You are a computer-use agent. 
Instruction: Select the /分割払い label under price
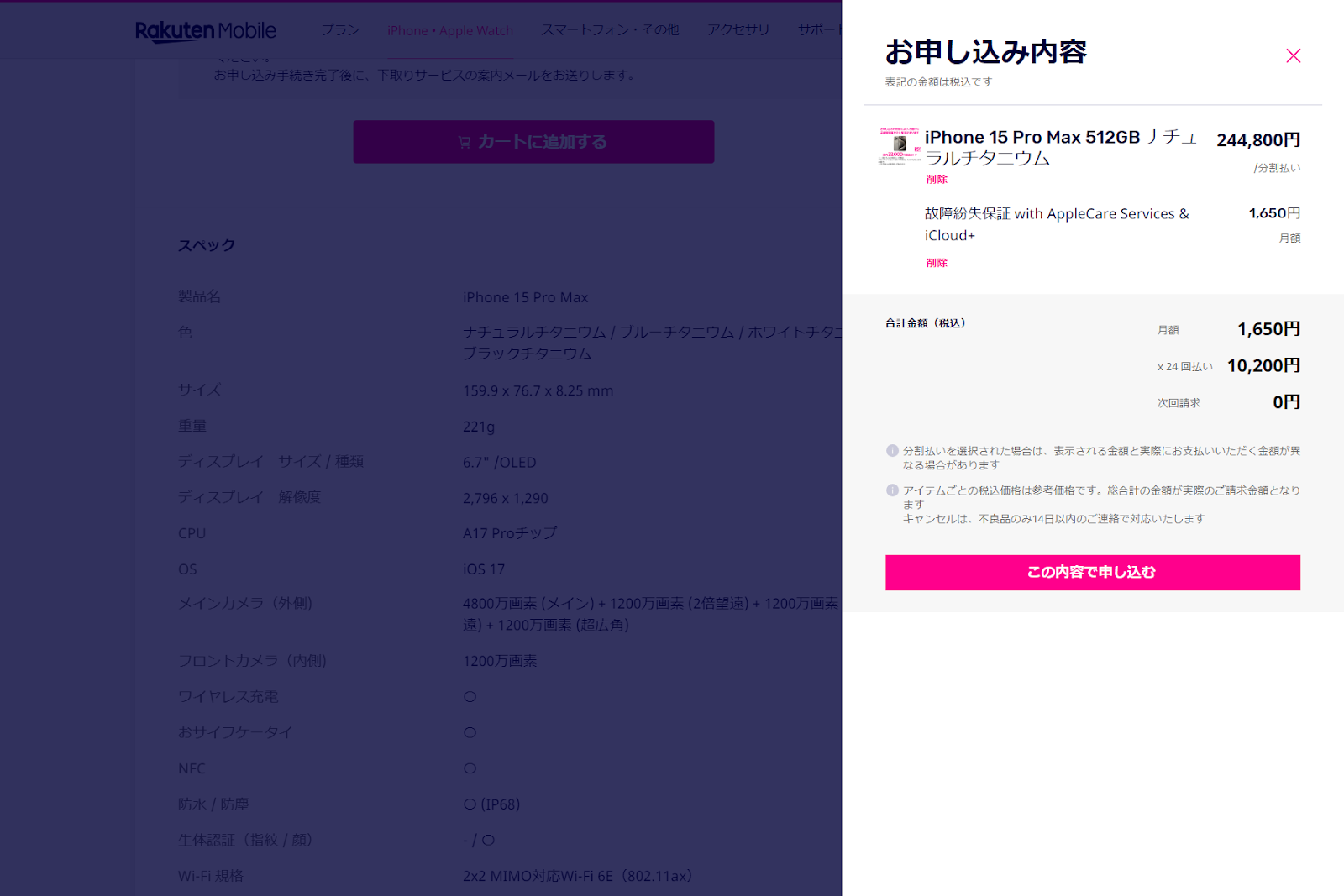point(1277,168)
